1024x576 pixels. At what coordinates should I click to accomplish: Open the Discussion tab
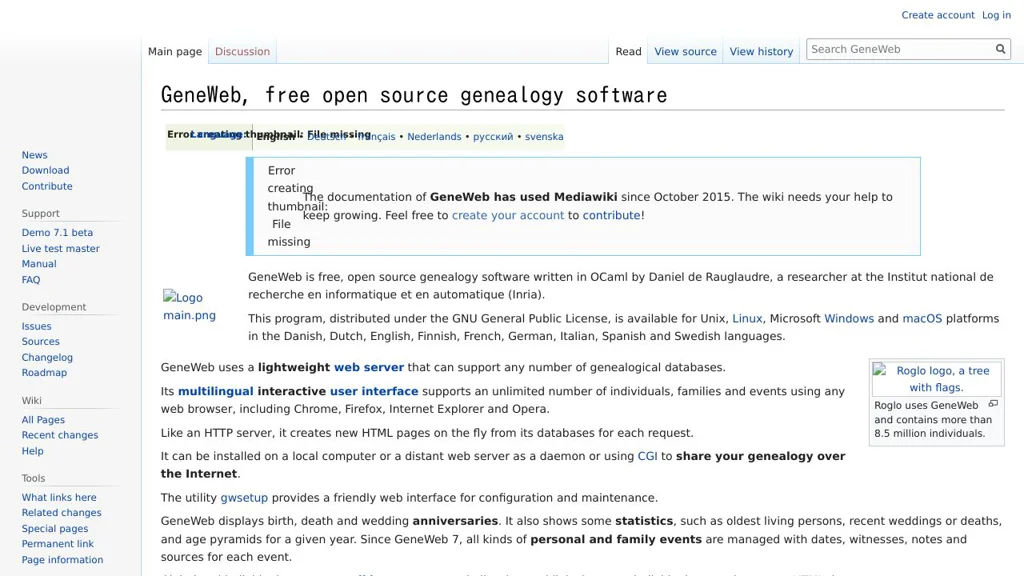click(242, 51)
